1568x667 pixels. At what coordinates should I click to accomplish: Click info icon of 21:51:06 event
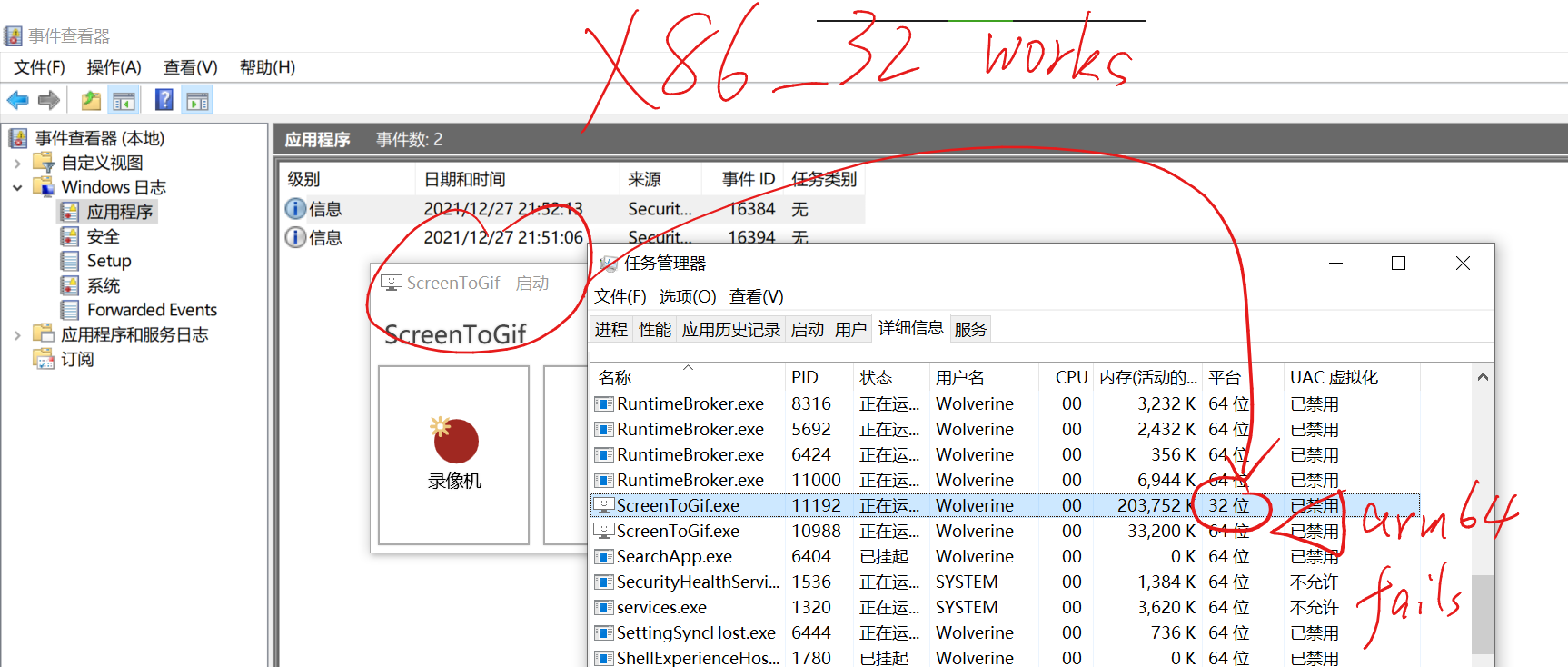pos(295,237)
